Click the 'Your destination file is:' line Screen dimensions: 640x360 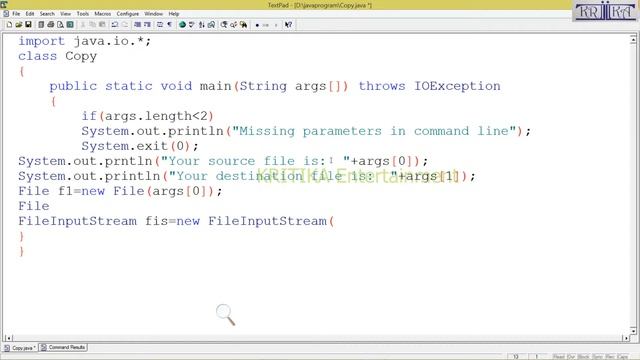[247, 176]
